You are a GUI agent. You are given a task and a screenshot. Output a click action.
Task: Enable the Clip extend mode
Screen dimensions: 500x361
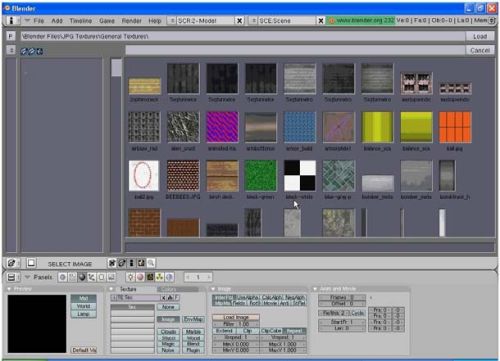248,331
